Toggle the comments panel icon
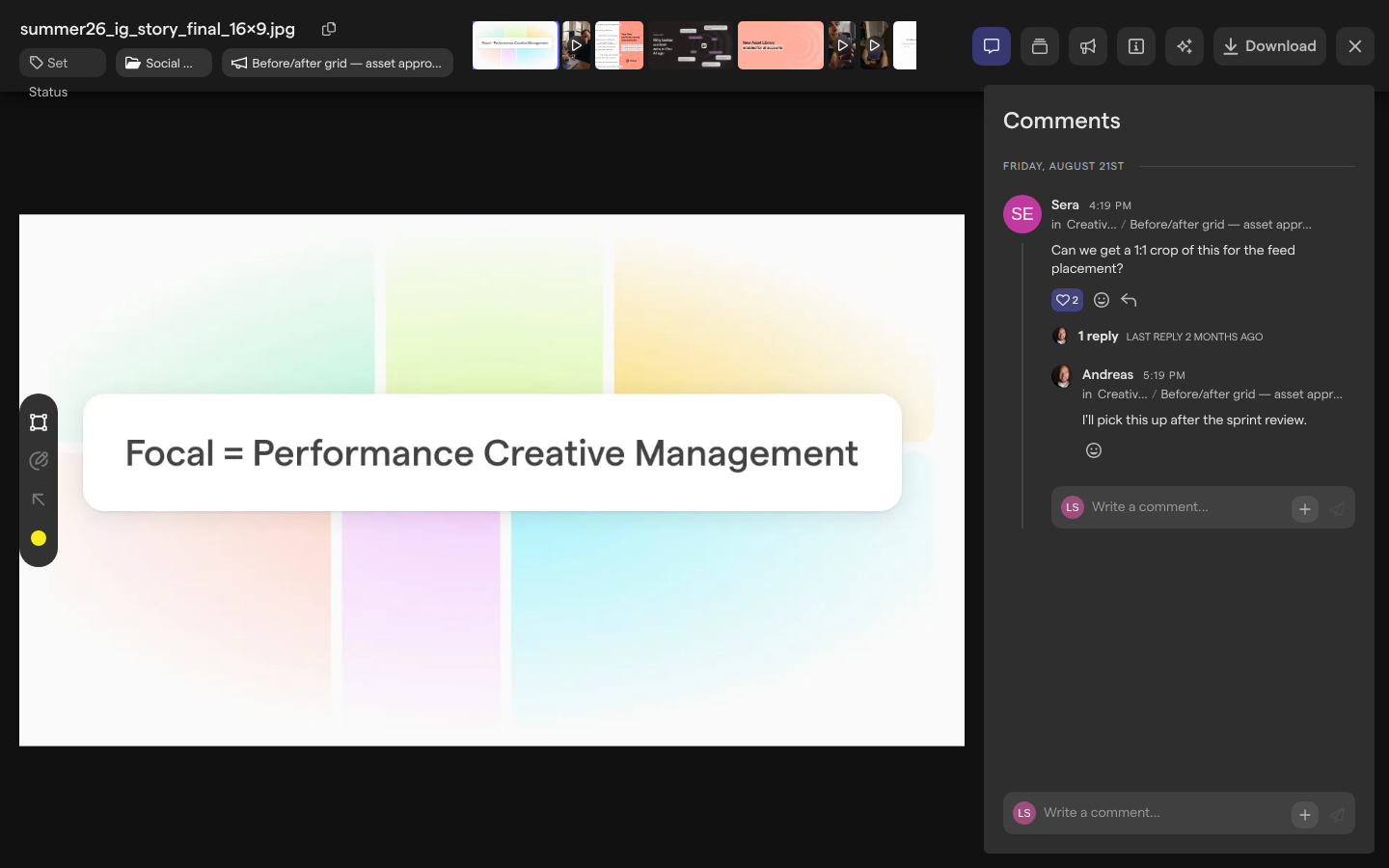 click(992, 46)
